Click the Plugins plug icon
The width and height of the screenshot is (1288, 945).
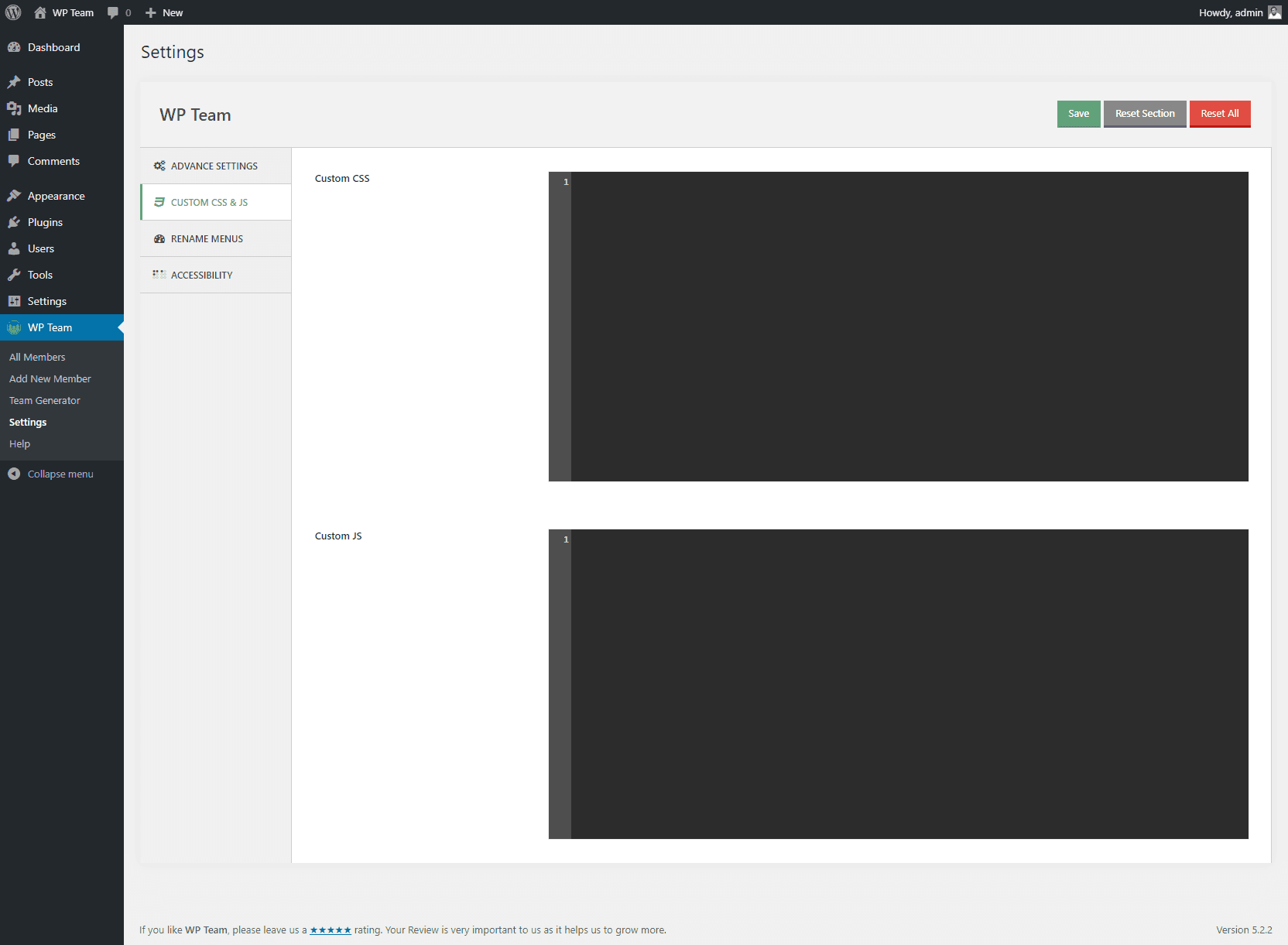pyautogui.click(x=14, y=222)
